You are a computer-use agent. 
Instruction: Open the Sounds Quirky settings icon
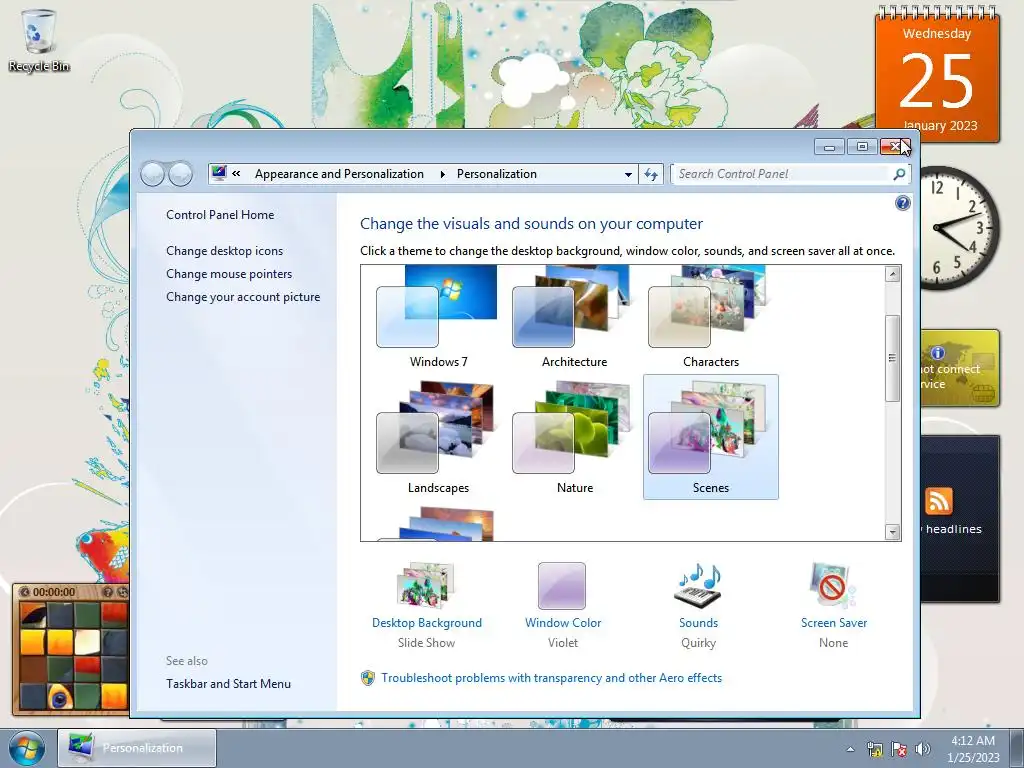click(x=698, y=586)
